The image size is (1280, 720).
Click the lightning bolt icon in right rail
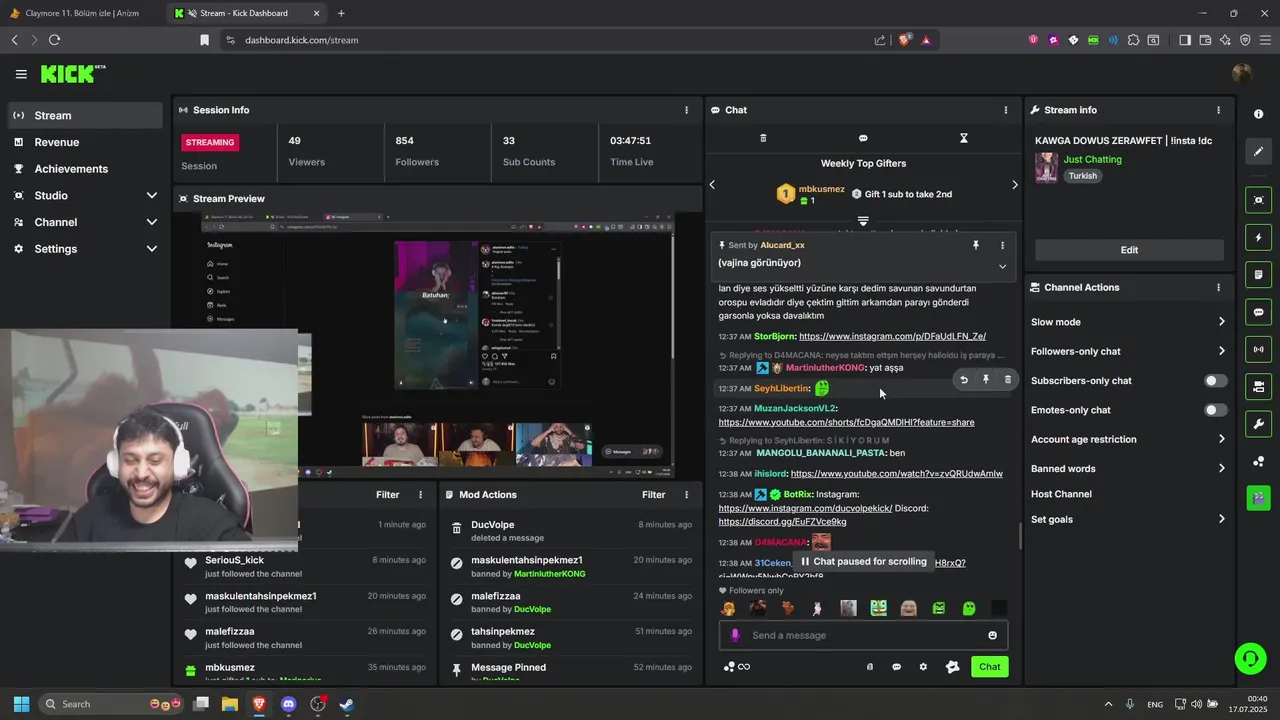click(1258, 238)
